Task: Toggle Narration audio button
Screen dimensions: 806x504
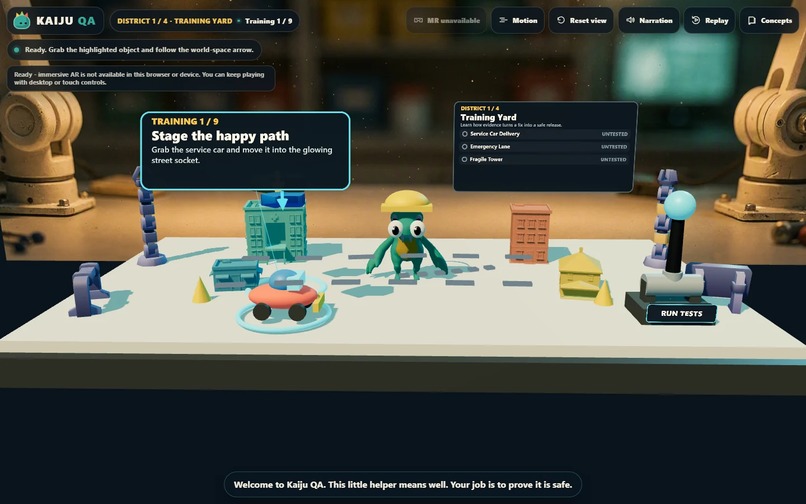Action: (x=649, y=21)
